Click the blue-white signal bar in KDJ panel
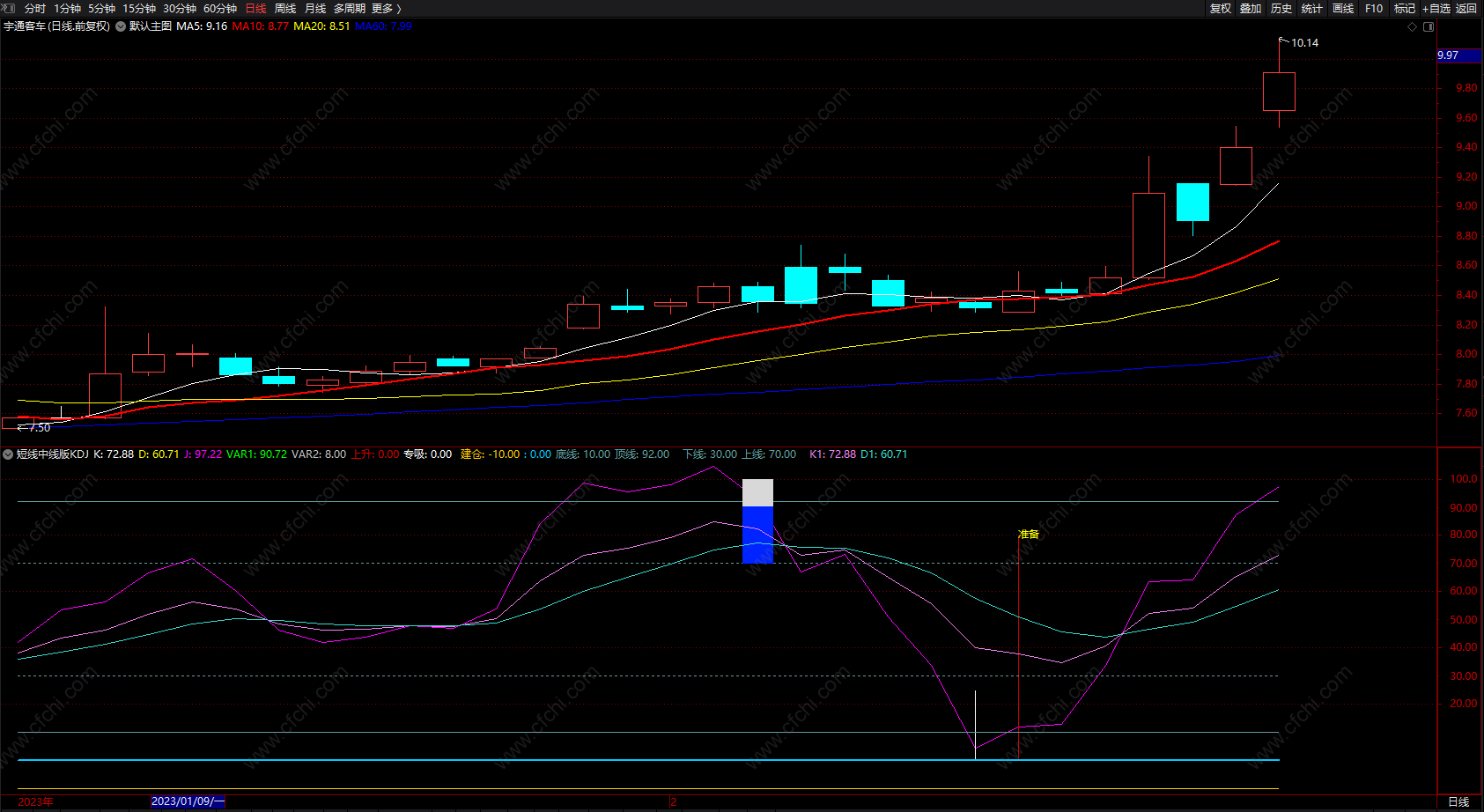 pyautogui.click(x=757, y=521)
